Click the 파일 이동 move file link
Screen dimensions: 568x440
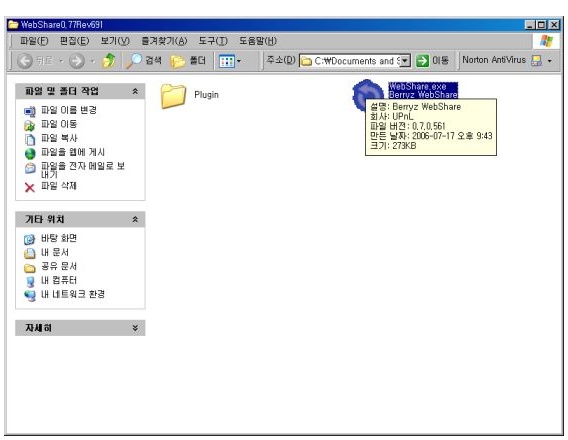[59, 124]
